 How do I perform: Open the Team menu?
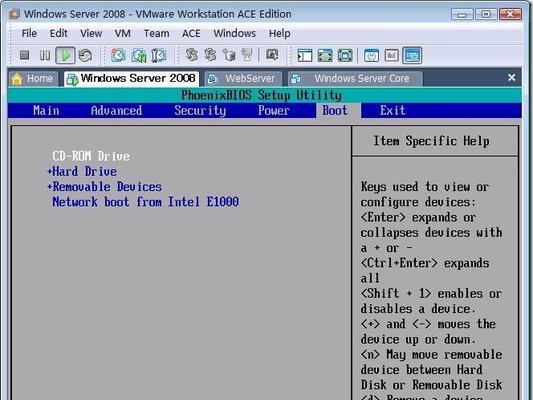point(156,33)
